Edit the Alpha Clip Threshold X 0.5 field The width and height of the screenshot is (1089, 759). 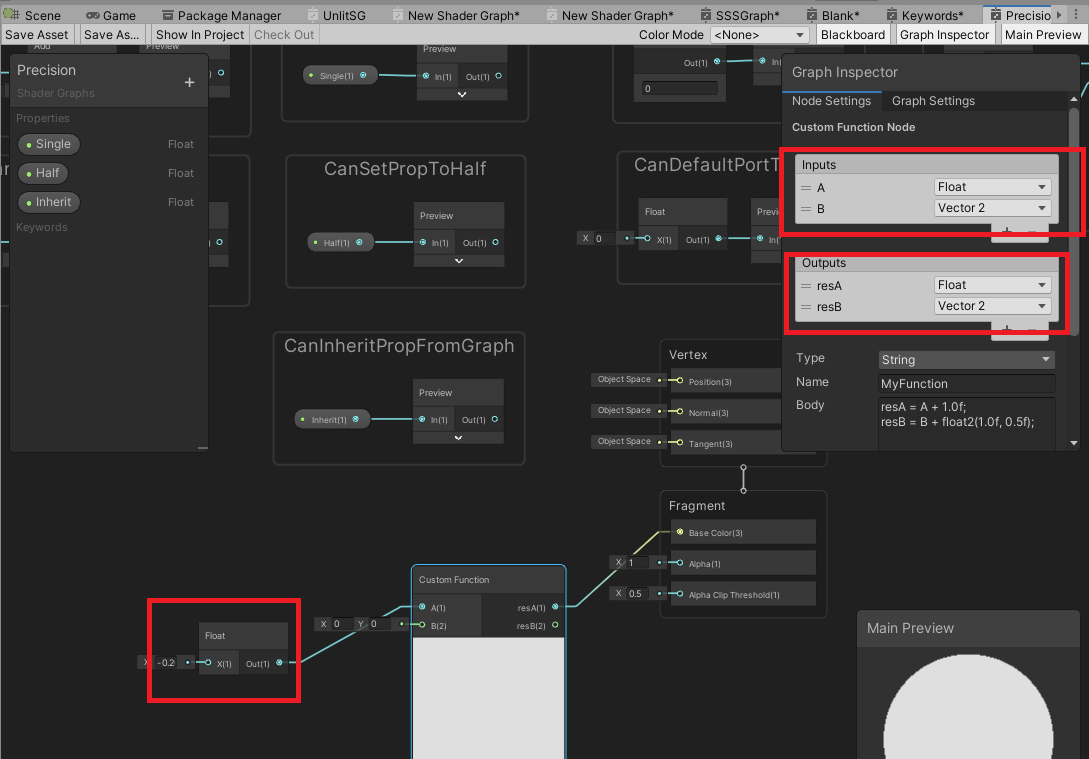tap(638, 594)
